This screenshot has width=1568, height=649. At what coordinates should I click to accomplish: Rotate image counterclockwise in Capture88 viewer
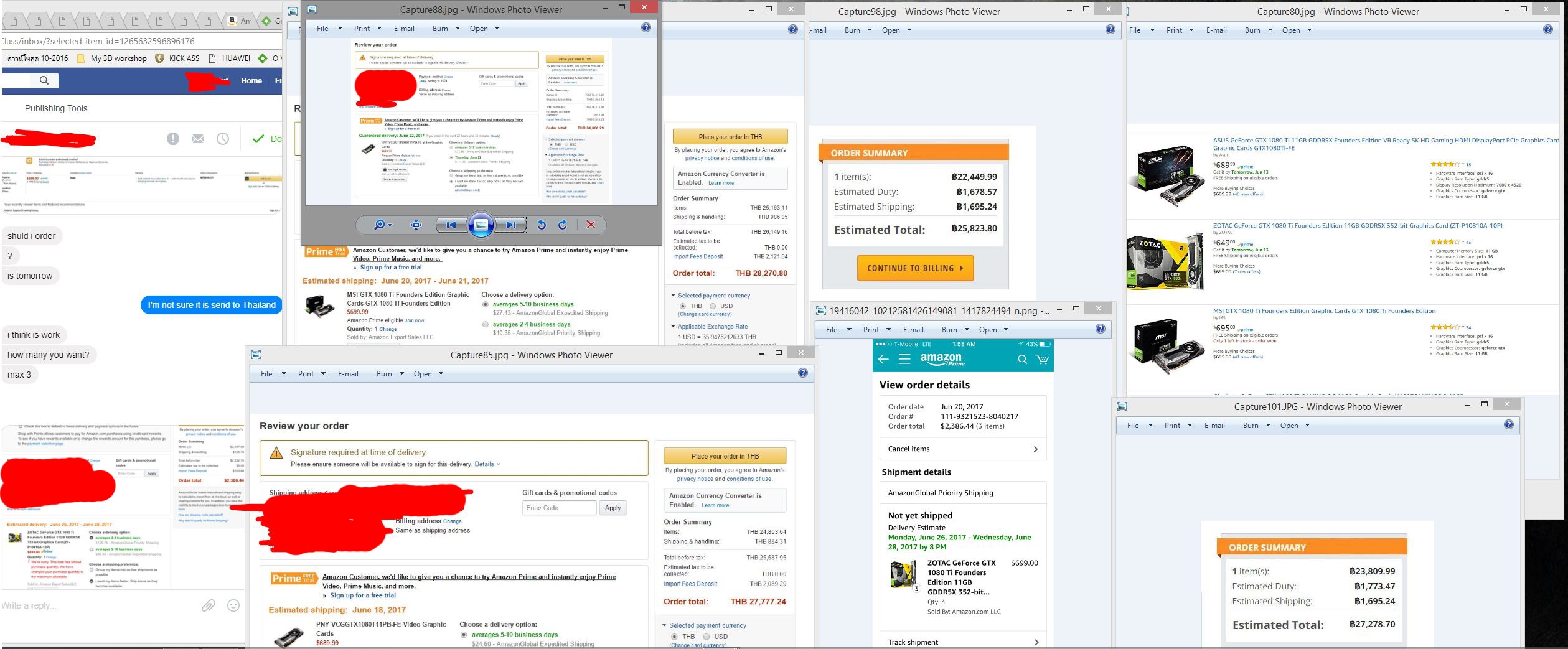[x=542, y=225]
